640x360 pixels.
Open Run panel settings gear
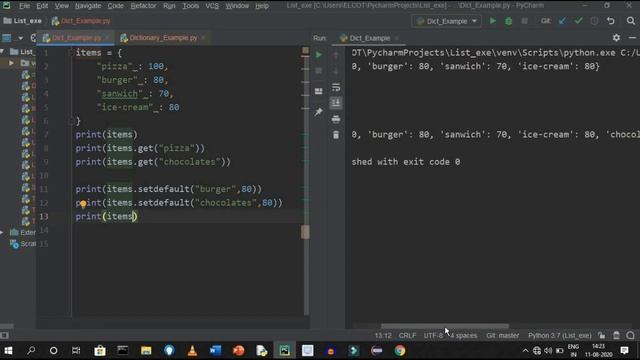tap(616, 38)
